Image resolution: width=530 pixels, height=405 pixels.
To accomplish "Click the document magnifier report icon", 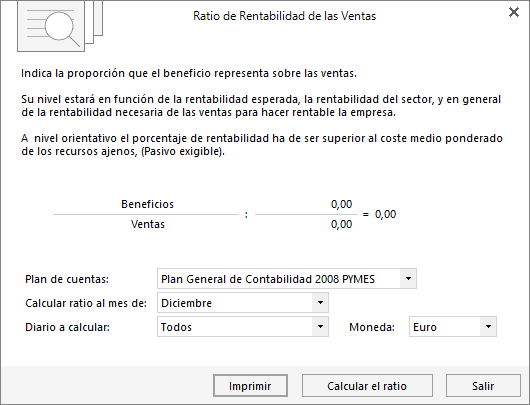I will click(60, 26).
